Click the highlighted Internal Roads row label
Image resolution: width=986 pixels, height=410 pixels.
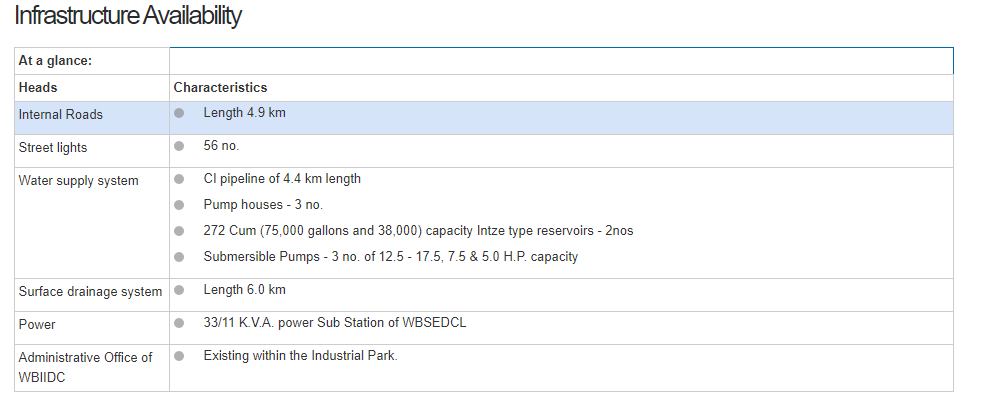point(61,115)
